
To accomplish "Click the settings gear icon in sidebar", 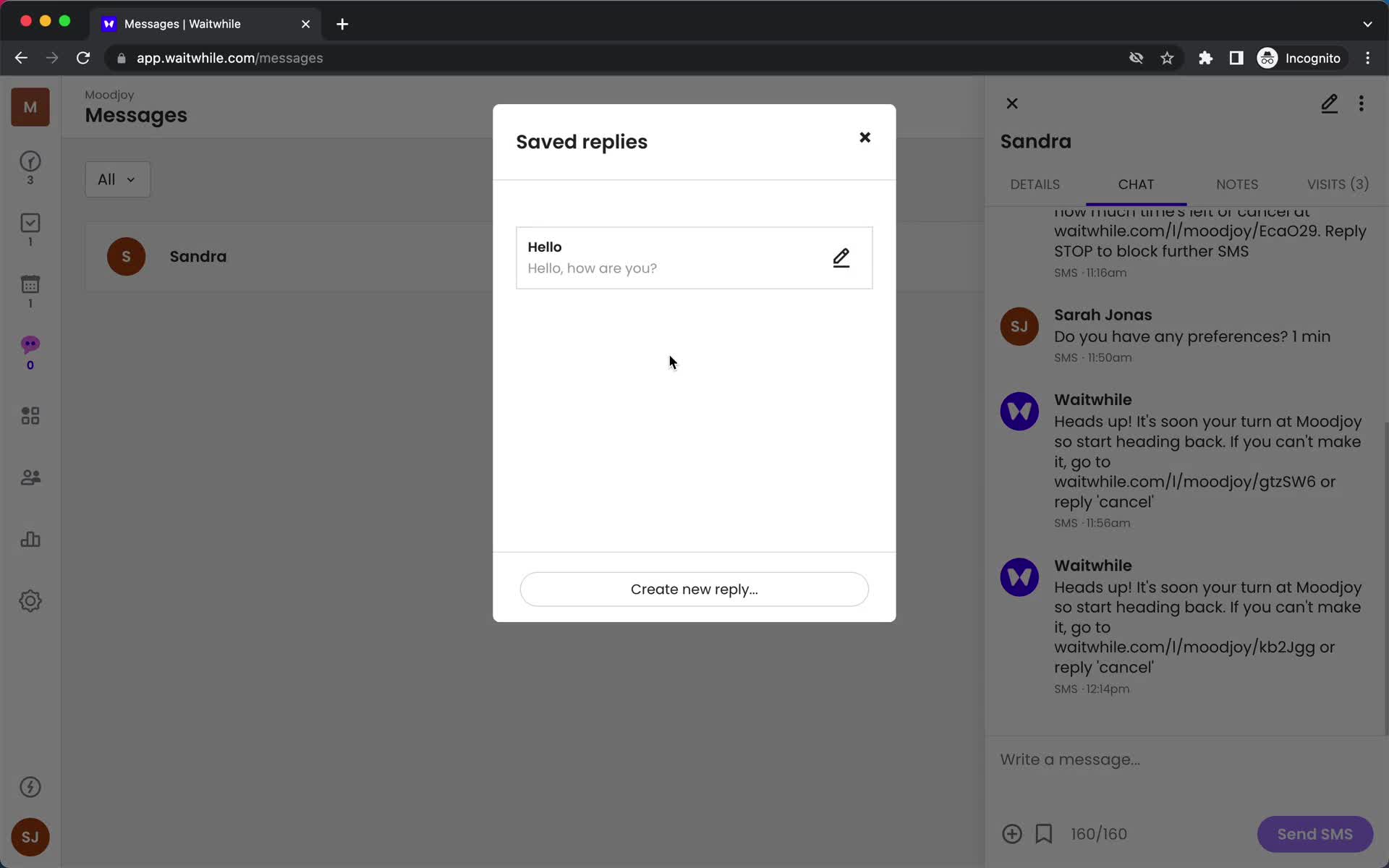I will pos(30,601).
